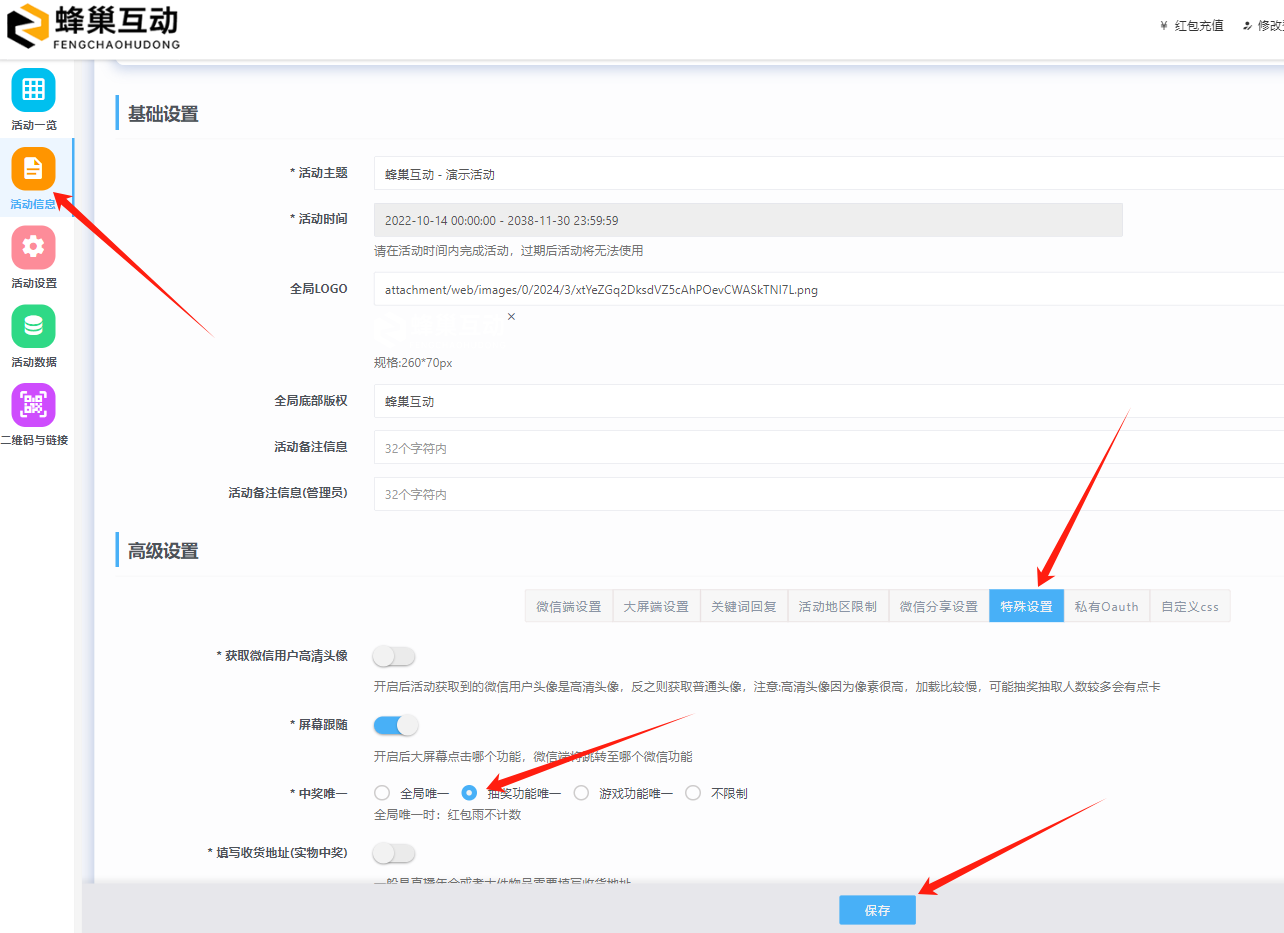Click the 高级设置 section heading

point(163,551)
